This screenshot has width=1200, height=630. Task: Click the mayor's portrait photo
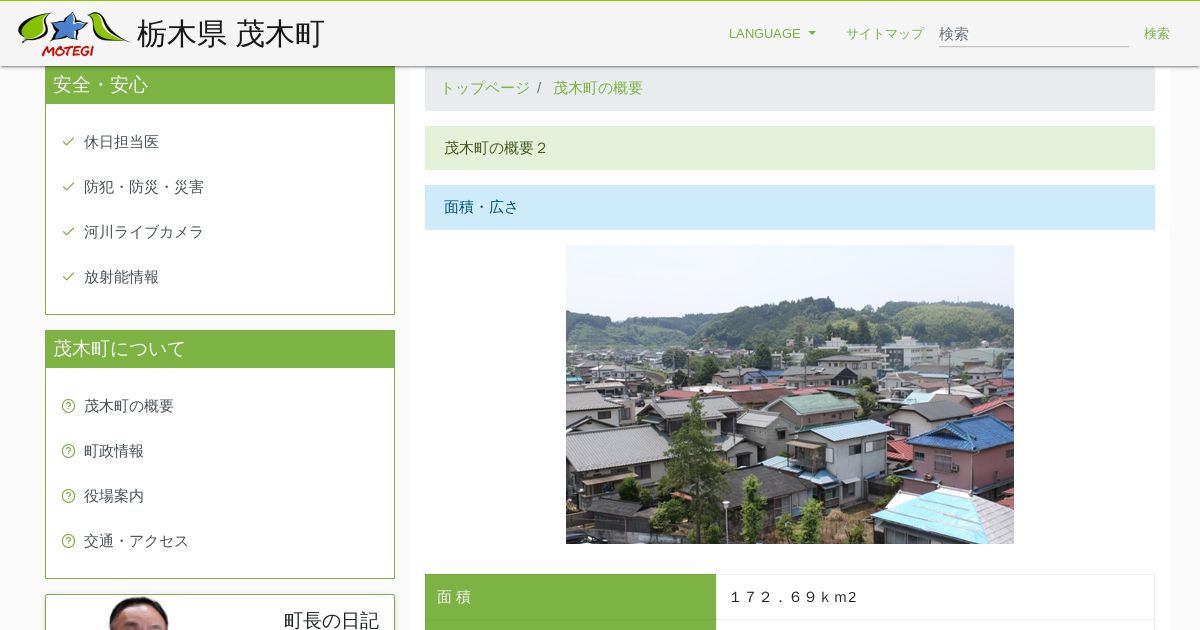138,614
